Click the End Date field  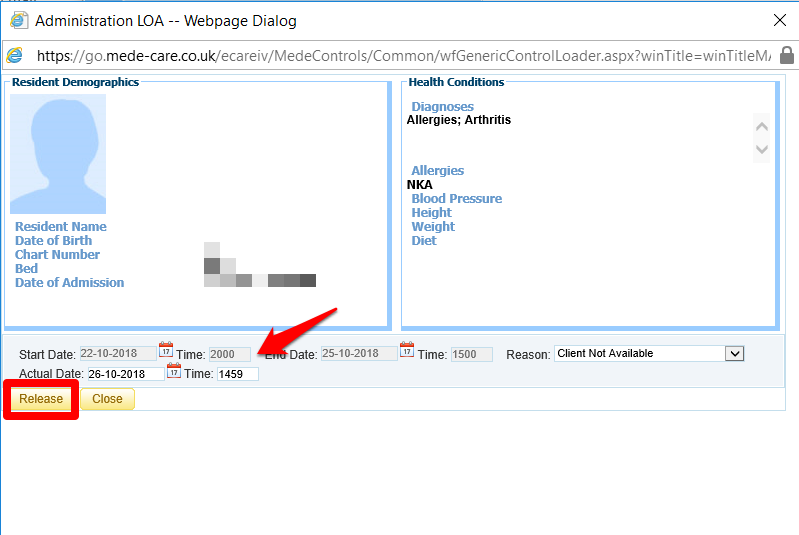[x=359, y=354]
